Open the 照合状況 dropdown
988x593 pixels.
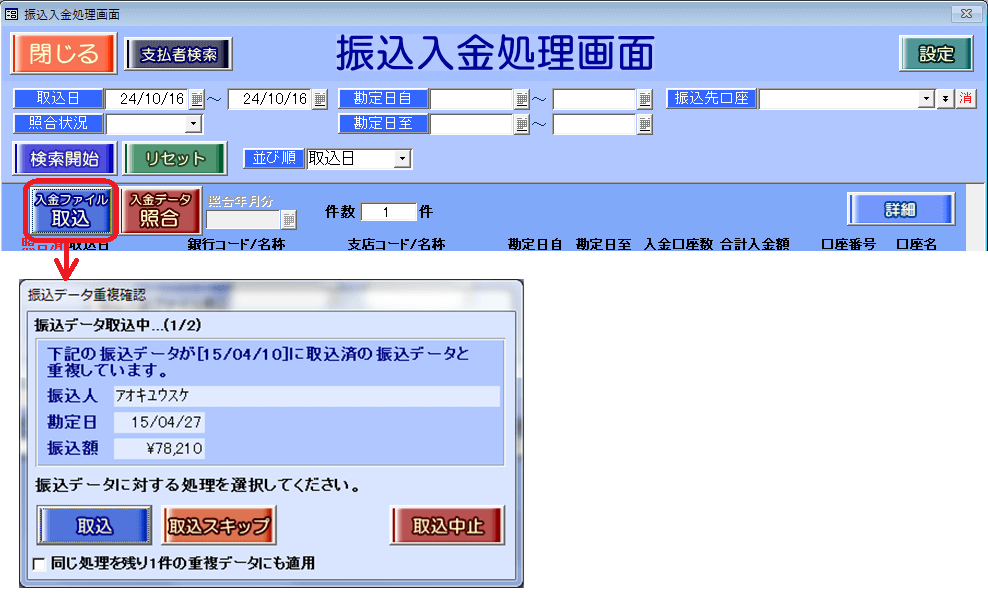coord(193,124)
